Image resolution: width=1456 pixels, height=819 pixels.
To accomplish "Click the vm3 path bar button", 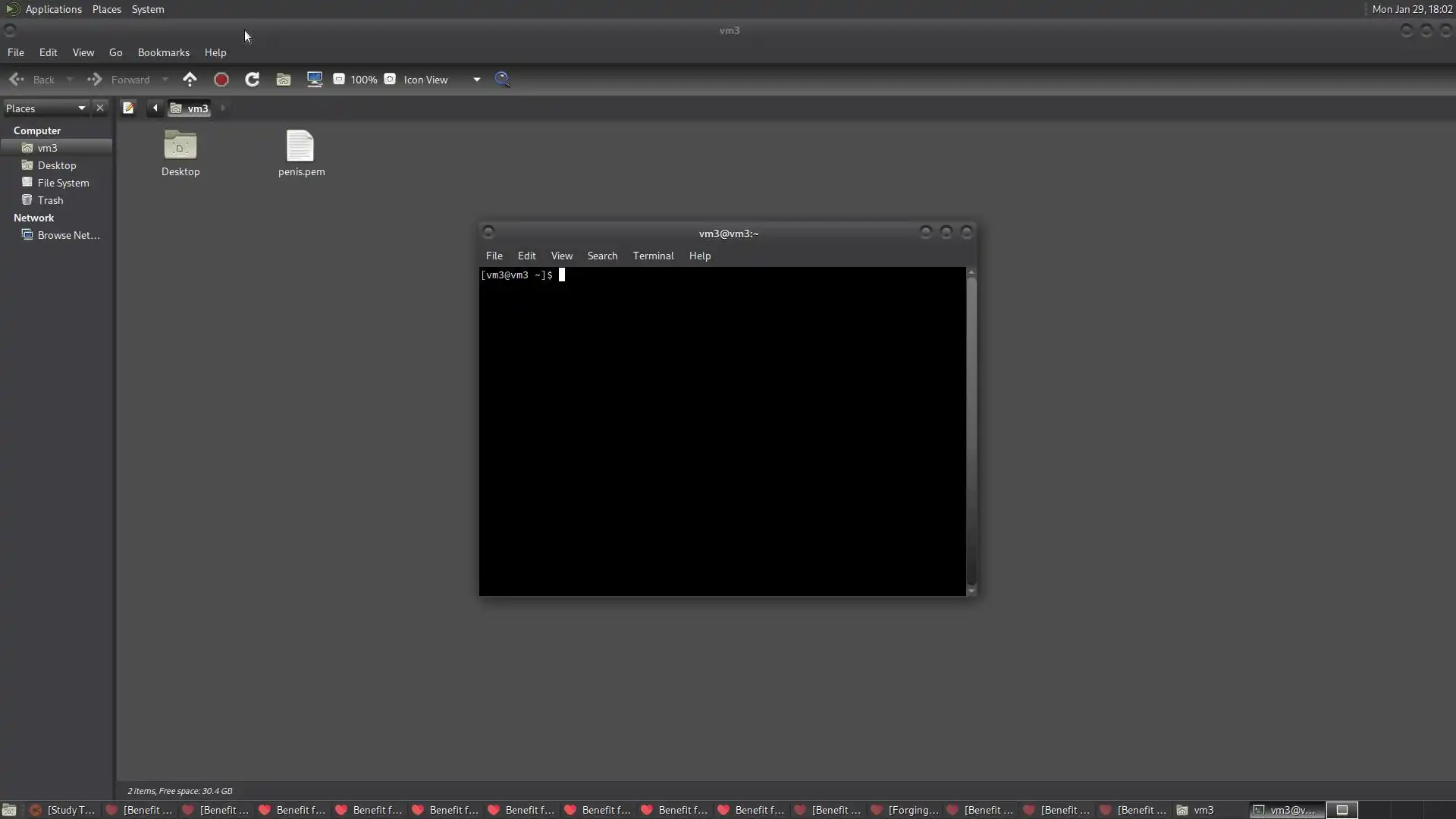I will tap(190, 108).
